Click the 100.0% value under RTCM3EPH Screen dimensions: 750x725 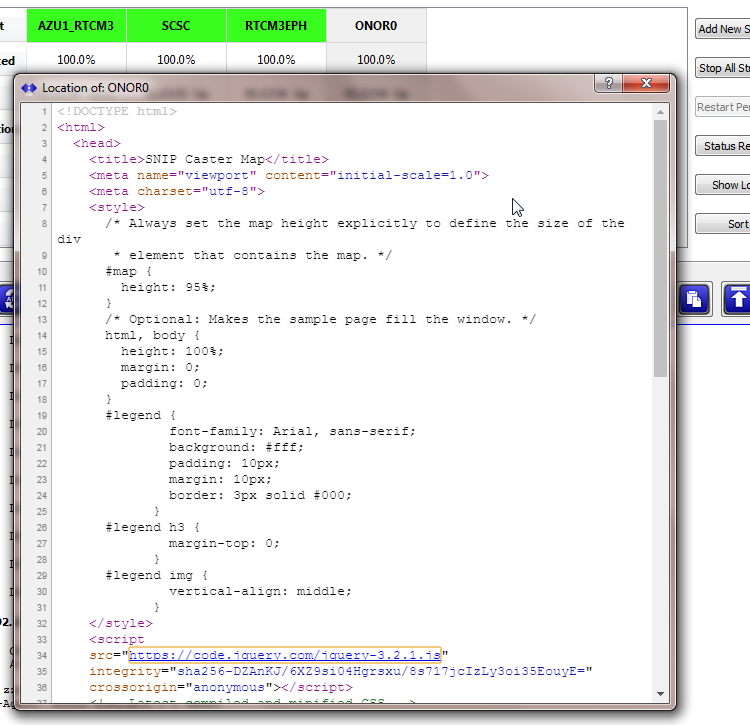click(x=276, y=60)
